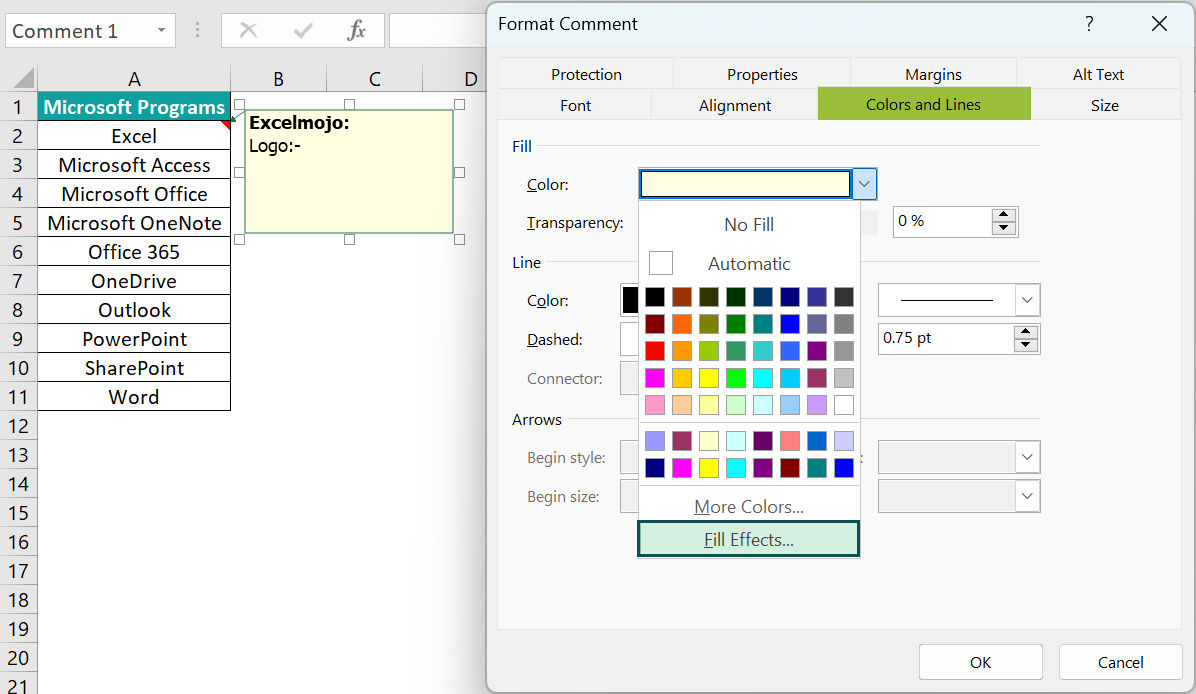Pick the red color swatch
The width and height of the screenshot is (1196, 694).
pyautogui.click(x=654, y=351)
